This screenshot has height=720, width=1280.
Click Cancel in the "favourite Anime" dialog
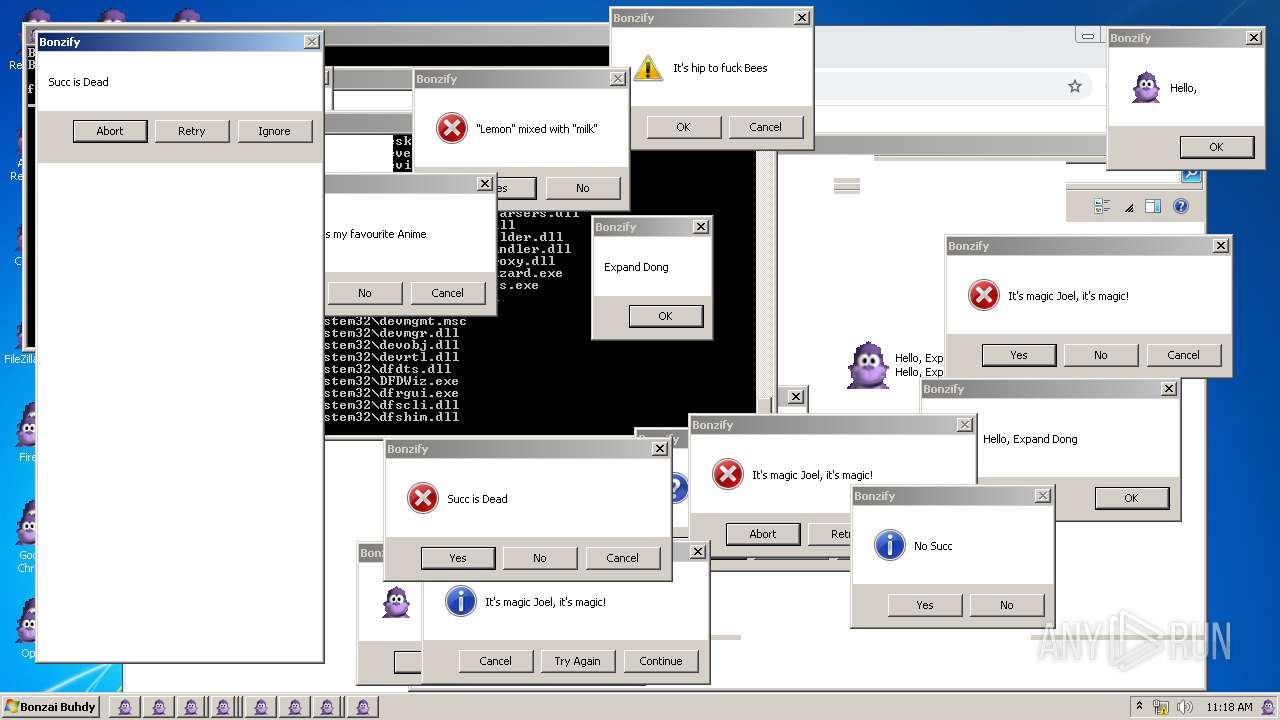pos(447,293)
